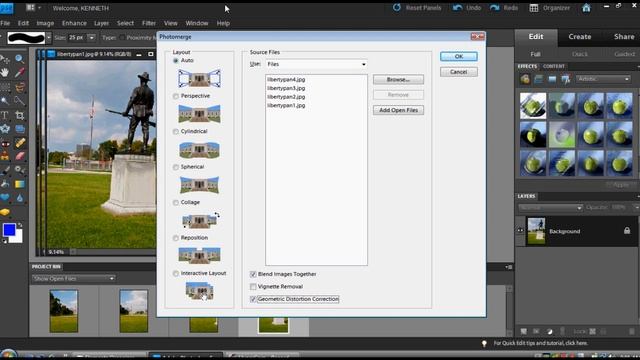This screenshot has width=640, height=360.
Task: Uncheck Blend Images Together
Action: point(253,274)
